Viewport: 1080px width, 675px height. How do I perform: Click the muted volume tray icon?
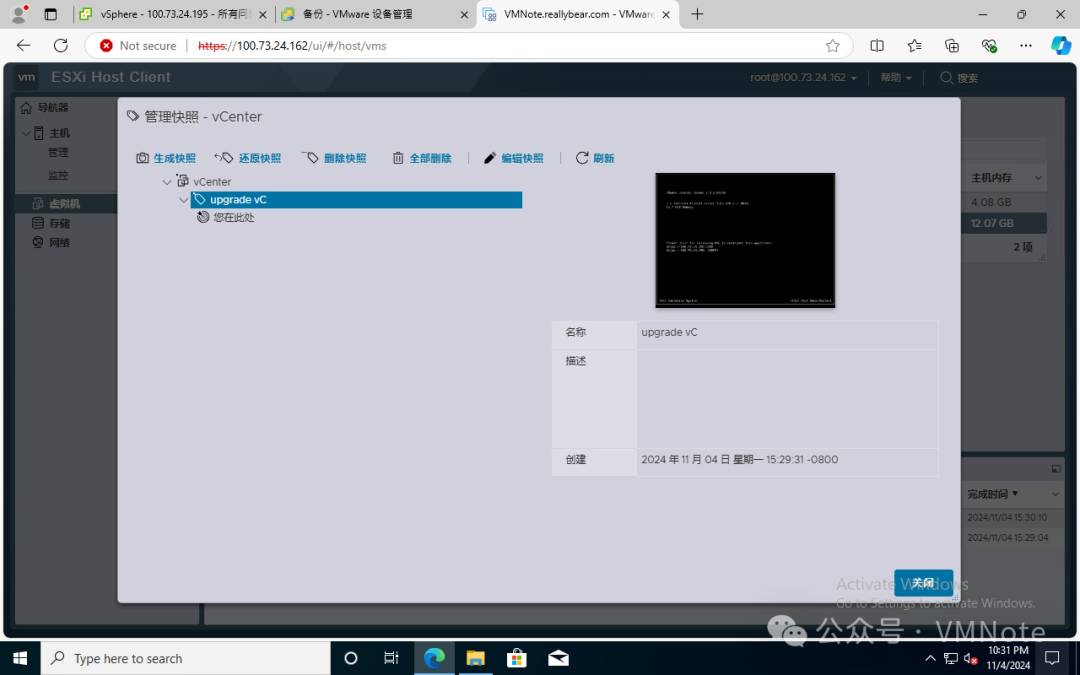click(x=970, y=658)
